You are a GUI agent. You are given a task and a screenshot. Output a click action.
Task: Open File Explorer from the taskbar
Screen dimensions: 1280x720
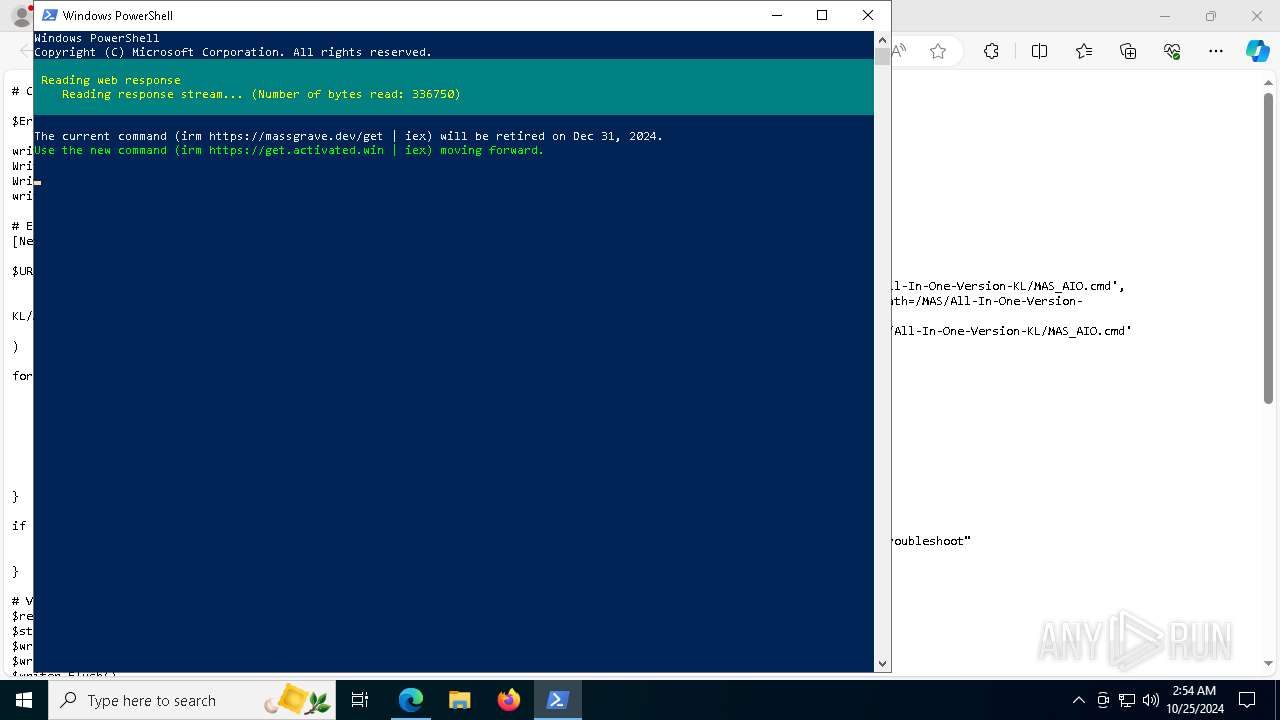point(459,700)
